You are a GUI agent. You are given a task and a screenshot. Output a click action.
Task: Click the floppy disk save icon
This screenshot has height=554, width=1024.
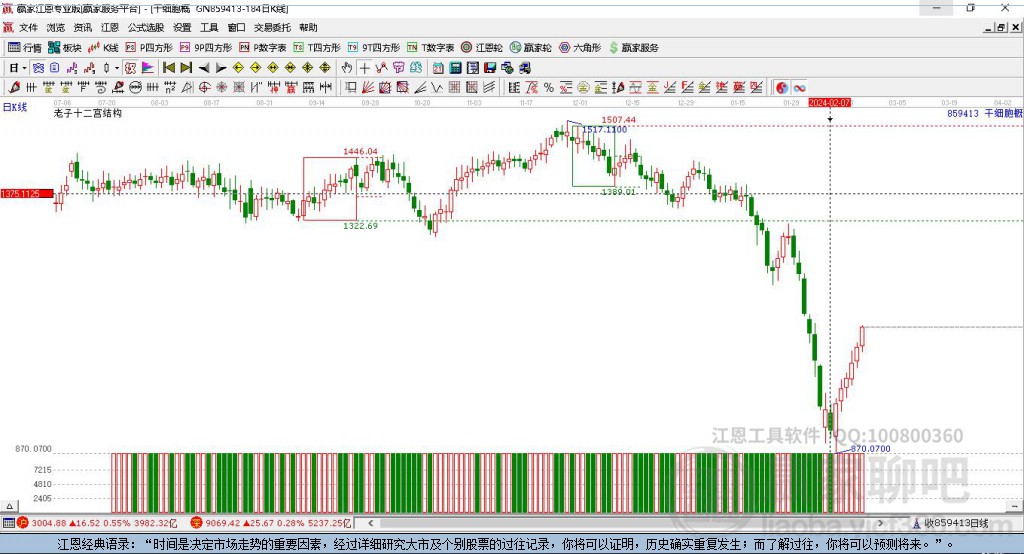tap(490, 68)
